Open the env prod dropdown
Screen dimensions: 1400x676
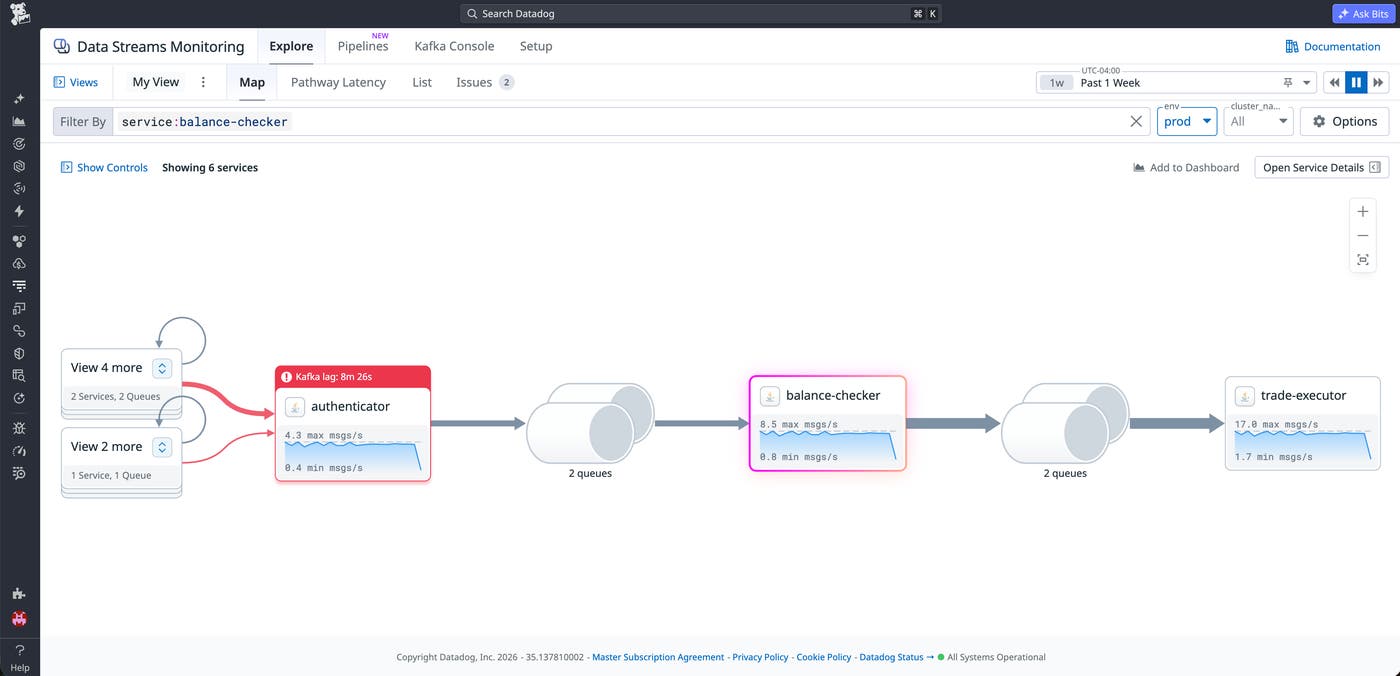coord(1187,121)
